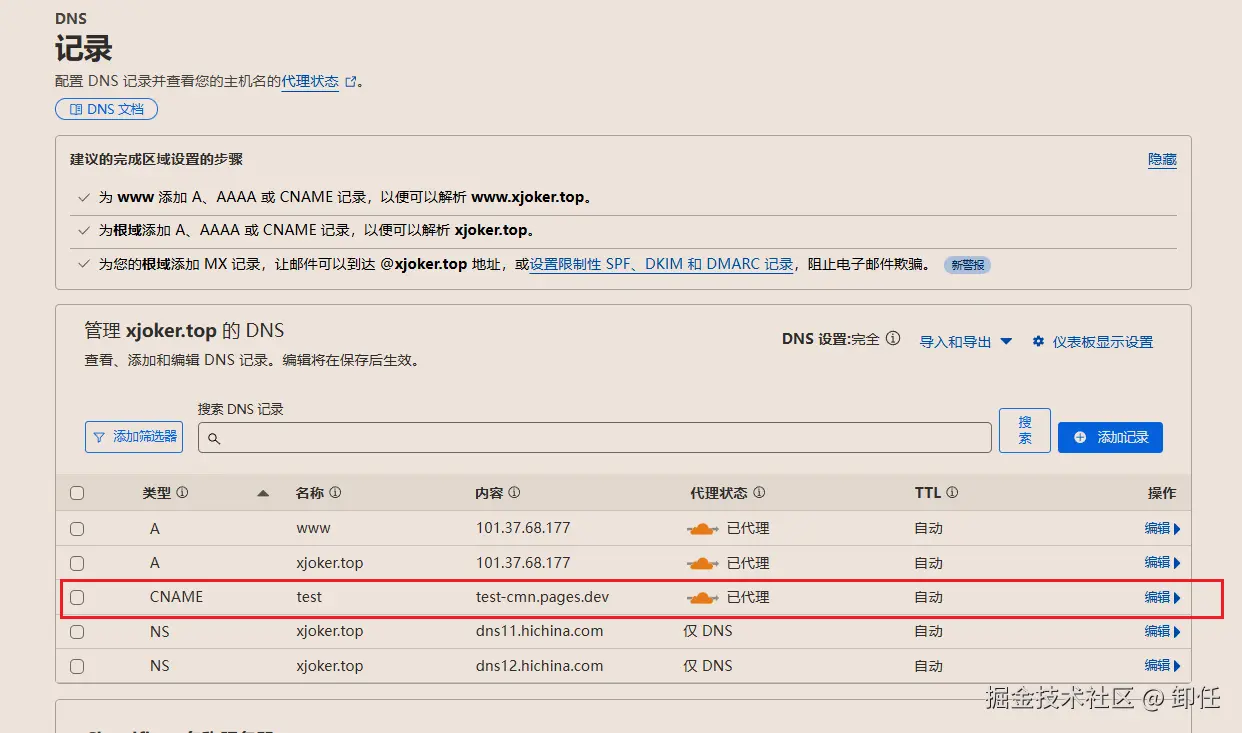
Task: Tick the select-all checkbox in table header
Action: click(x=77, y=493)
